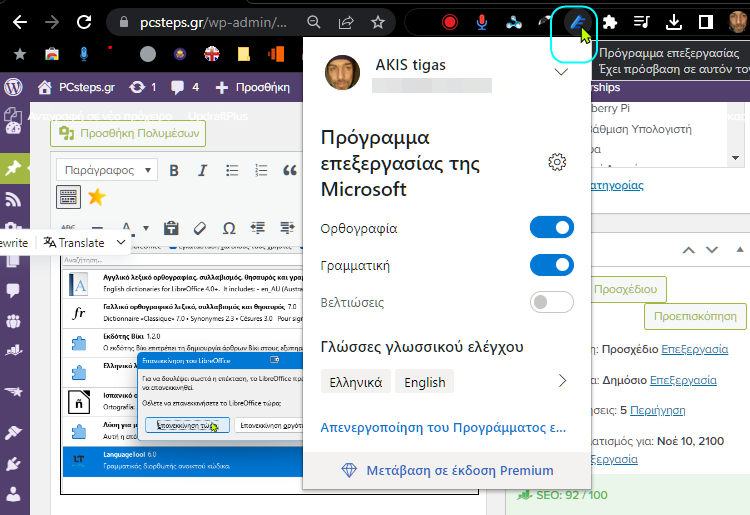Bookmark this page with star icon
Image resolution: width=750 pixels, height=515 pixels.
[378, 22]
